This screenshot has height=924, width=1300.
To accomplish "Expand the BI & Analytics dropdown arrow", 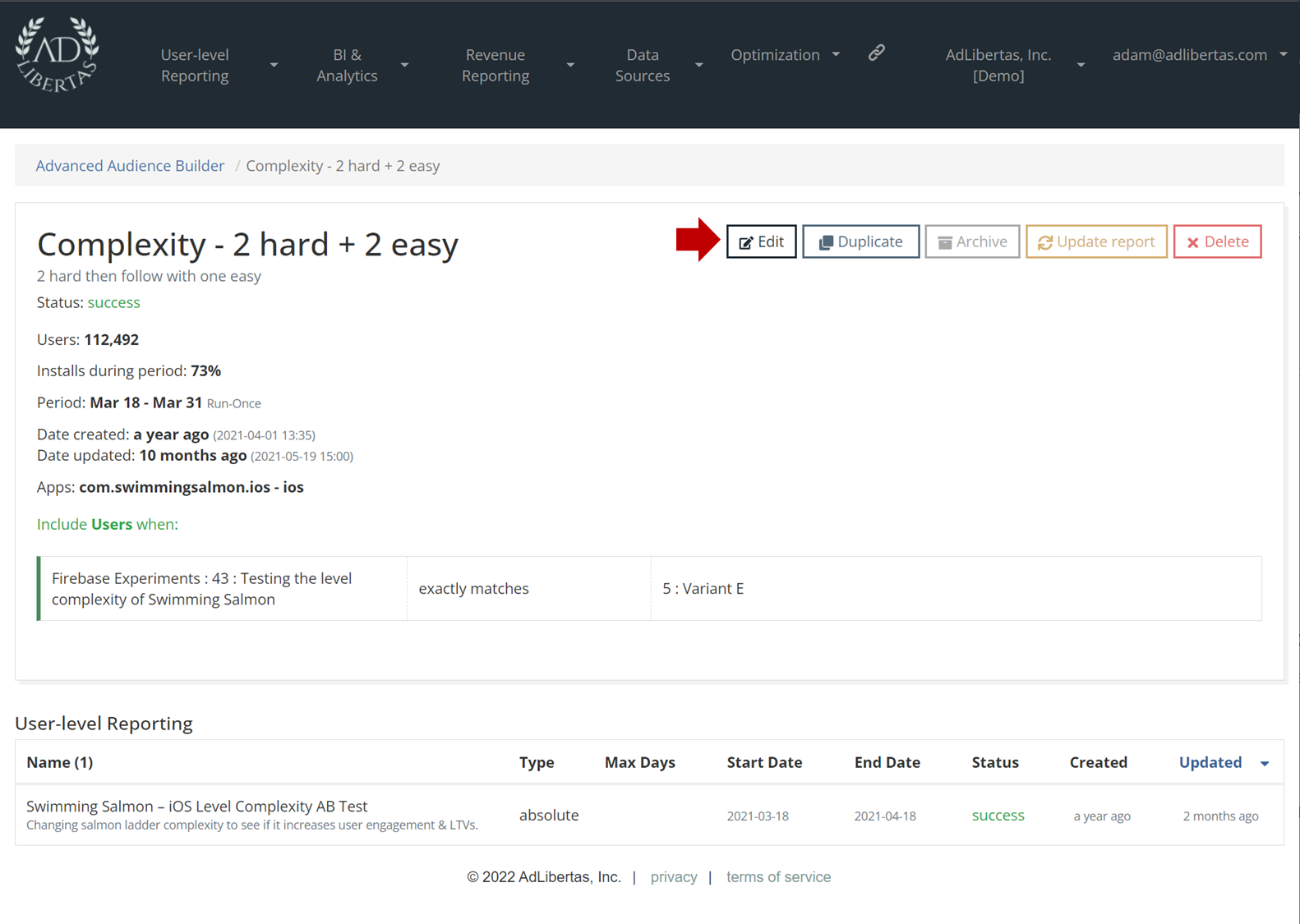I will coord(404,65).
